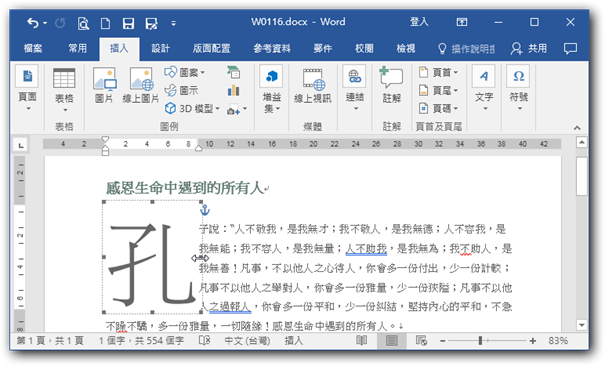Collapse the ribbon with the chevron
The image size is (605, 366).
click(x=577, y=128)
